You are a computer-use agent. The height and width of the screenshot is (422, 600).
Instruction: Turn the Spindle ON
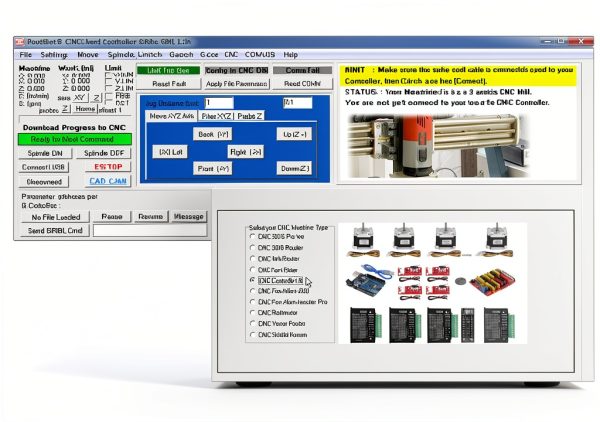point(45,153)
